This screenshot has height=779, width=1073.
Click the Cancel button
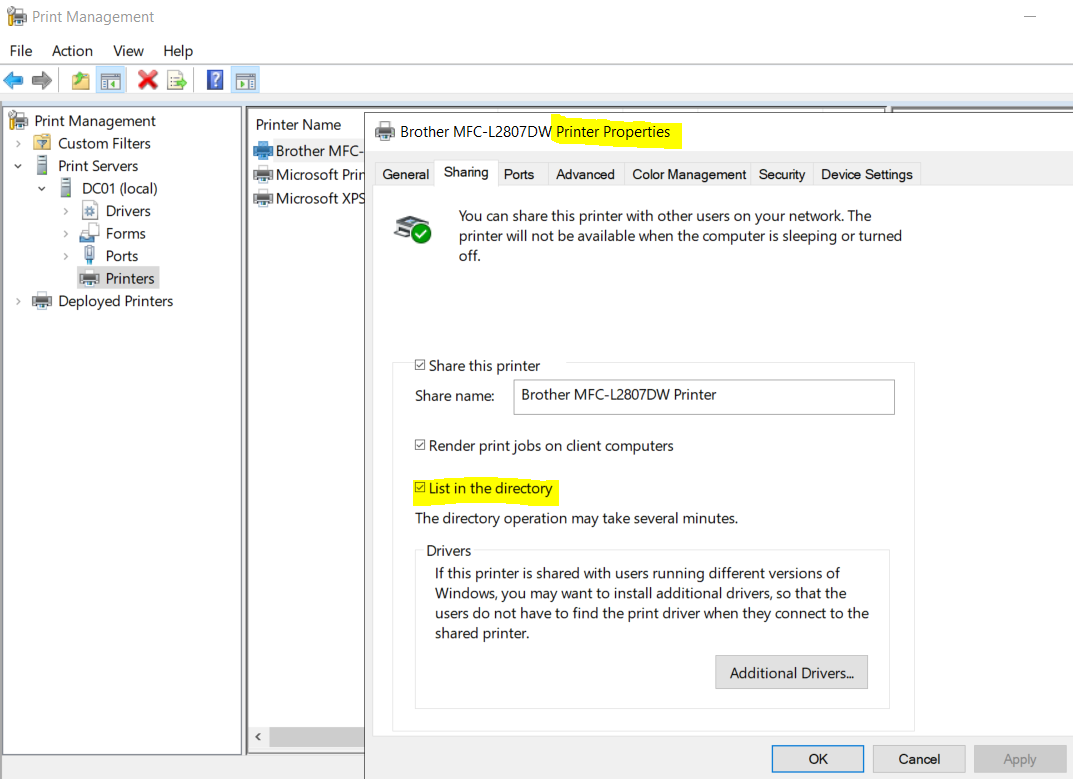pyautogui.click(x=918, y=758)
